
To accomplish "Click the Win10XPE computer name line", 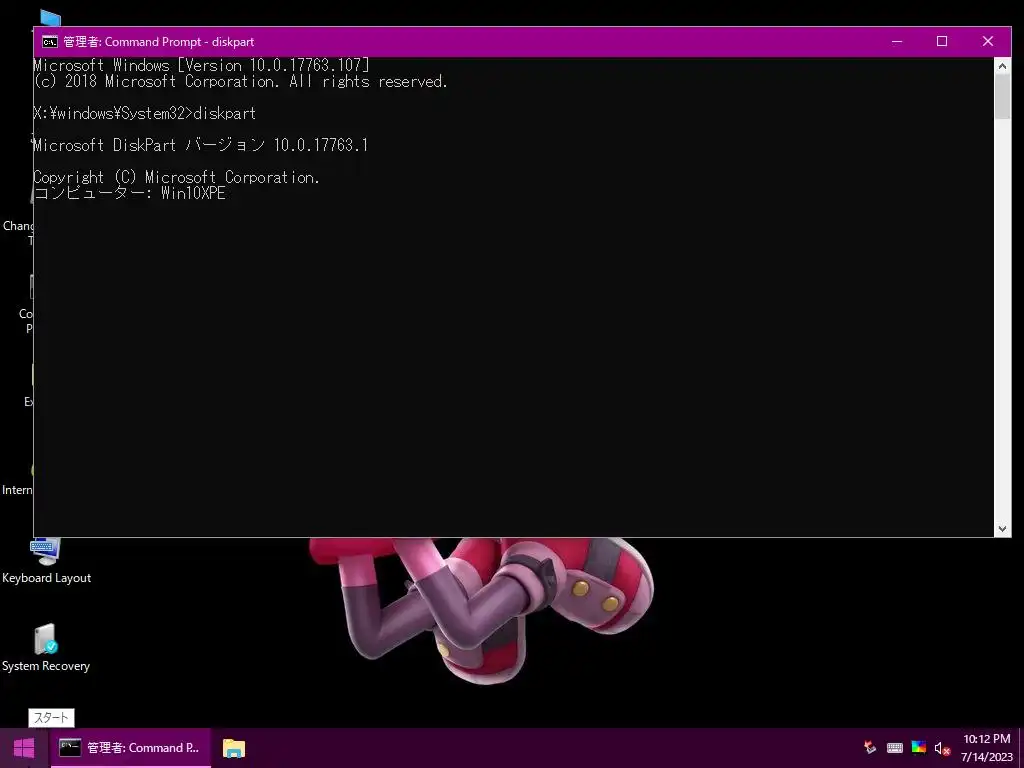I will tap(130, 193).
